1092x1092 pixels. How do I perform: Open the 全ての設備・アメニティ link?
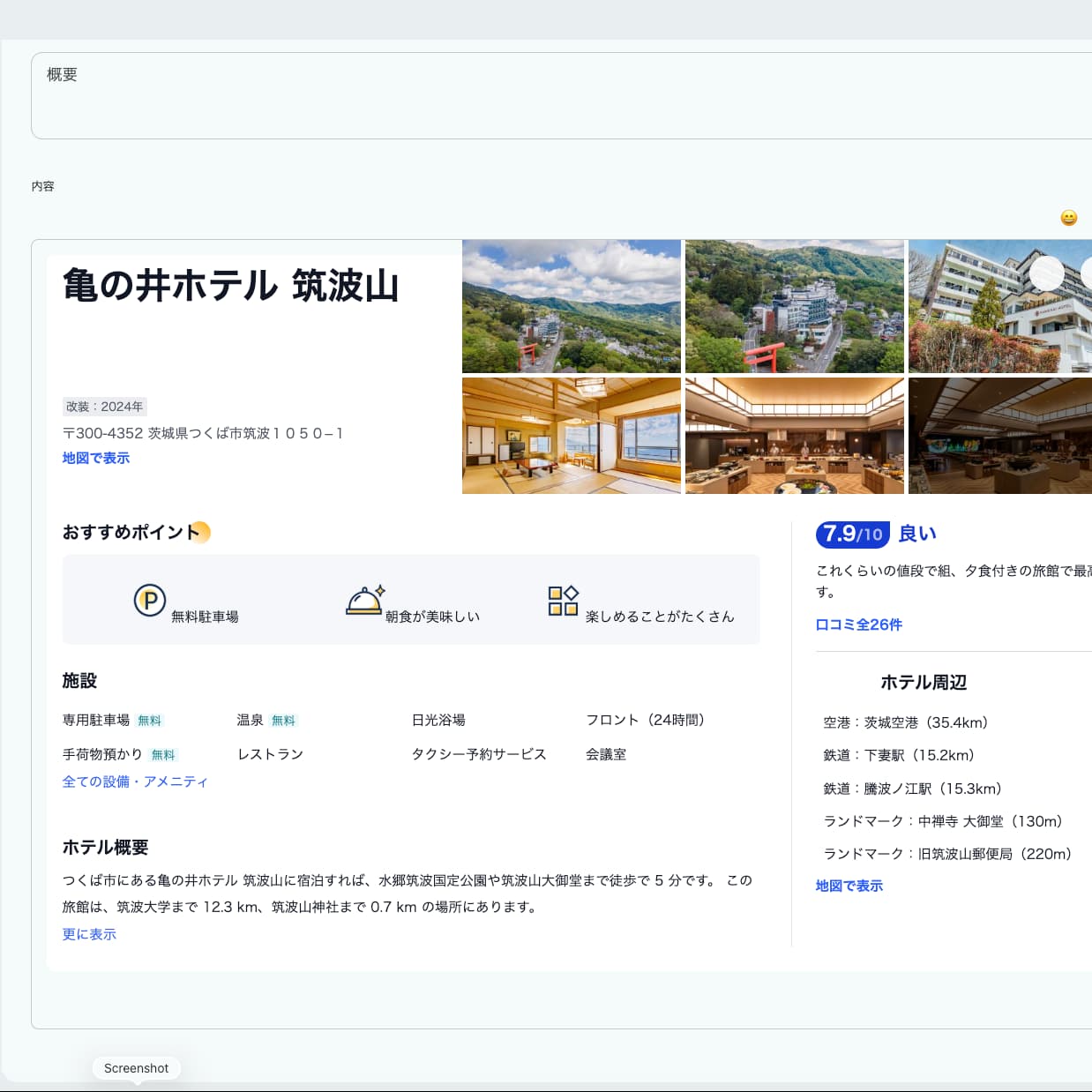[x=134, y=781]
